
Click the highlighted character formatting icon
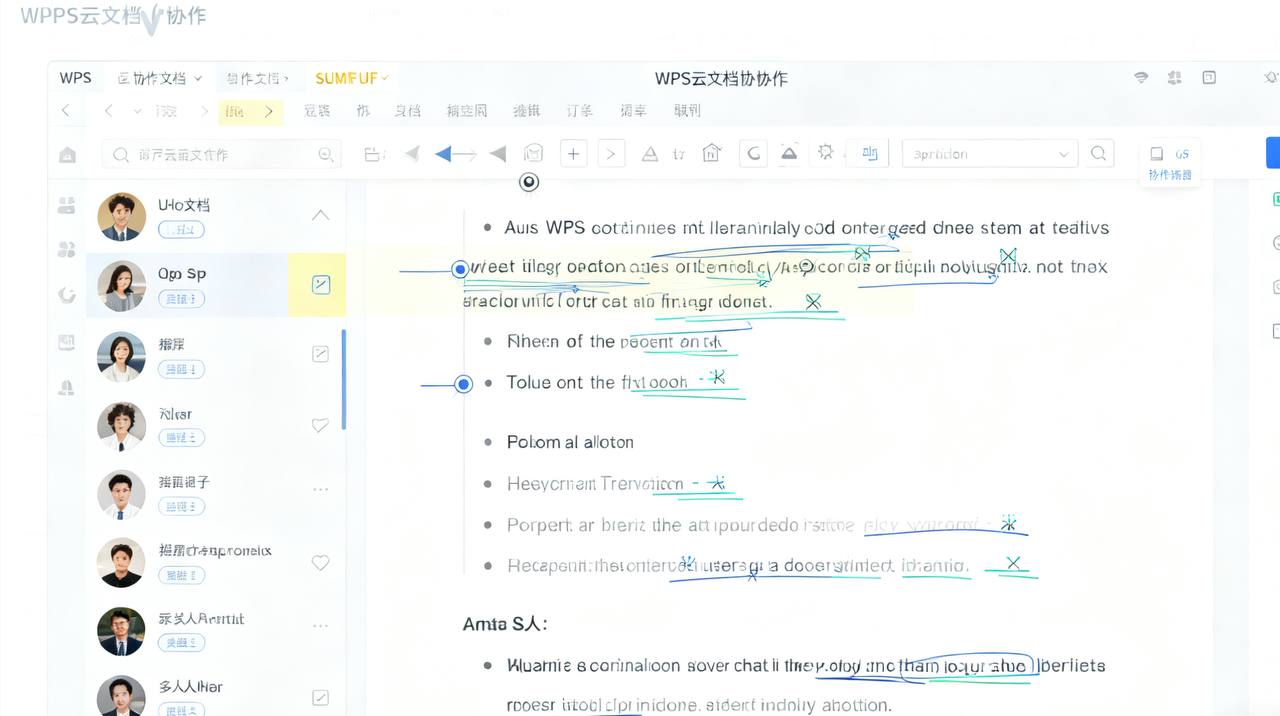pos(870,153)
